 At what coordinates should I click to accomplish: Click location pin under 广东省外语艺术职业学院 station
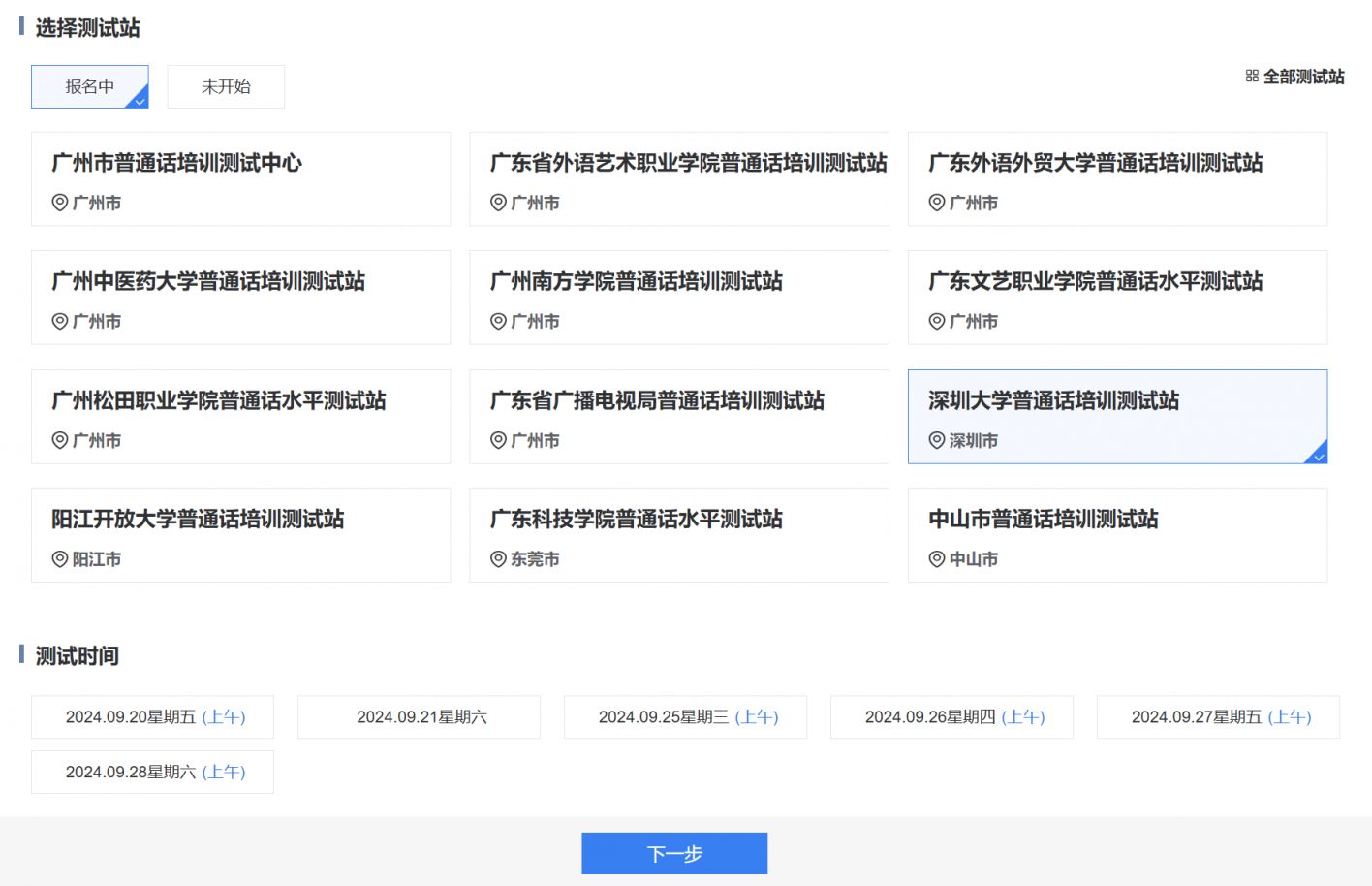(498, 203)
